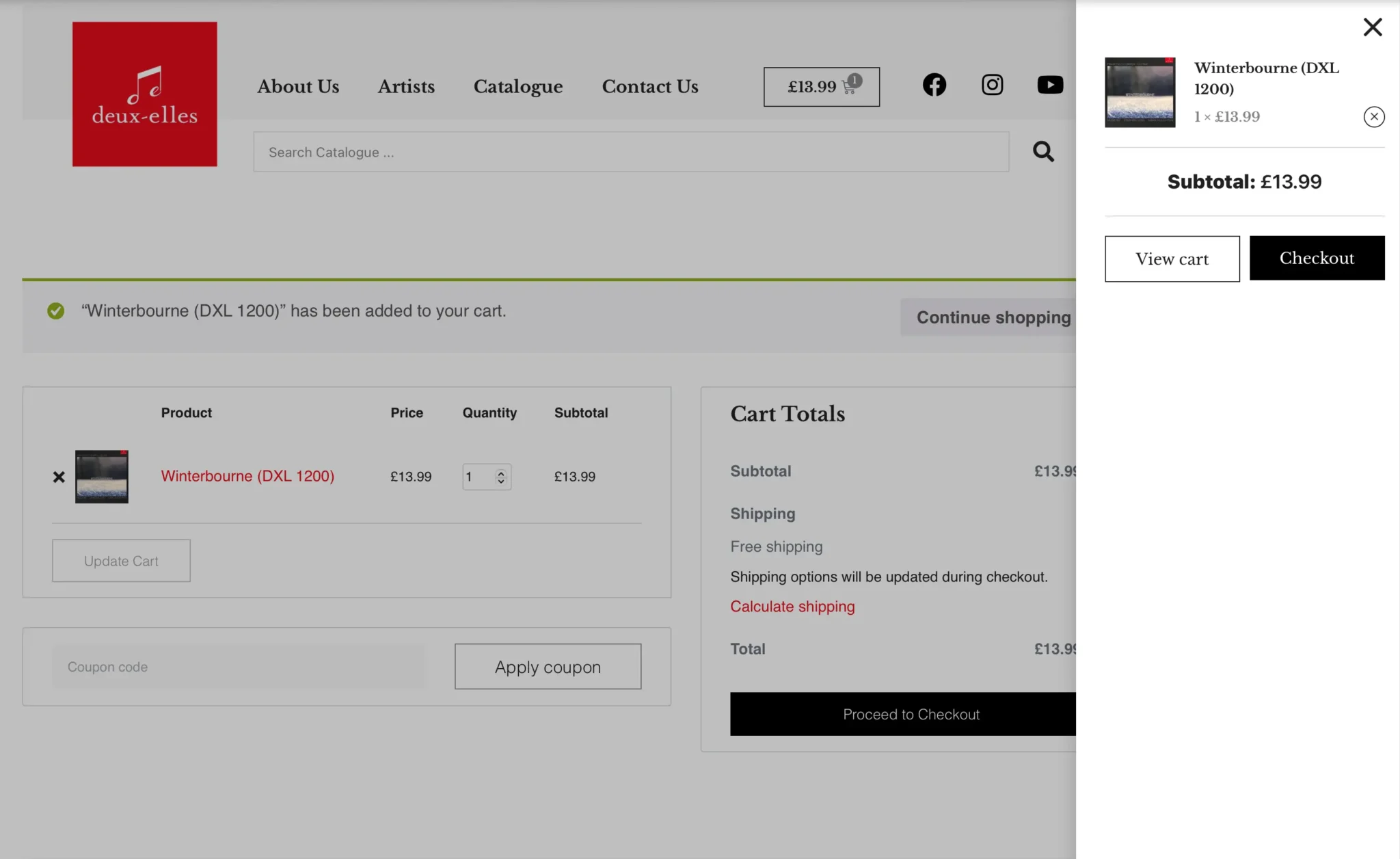Screen dimensions: 1400x859
Task: Open the About Us menu
Action: (x=298, y=87)
